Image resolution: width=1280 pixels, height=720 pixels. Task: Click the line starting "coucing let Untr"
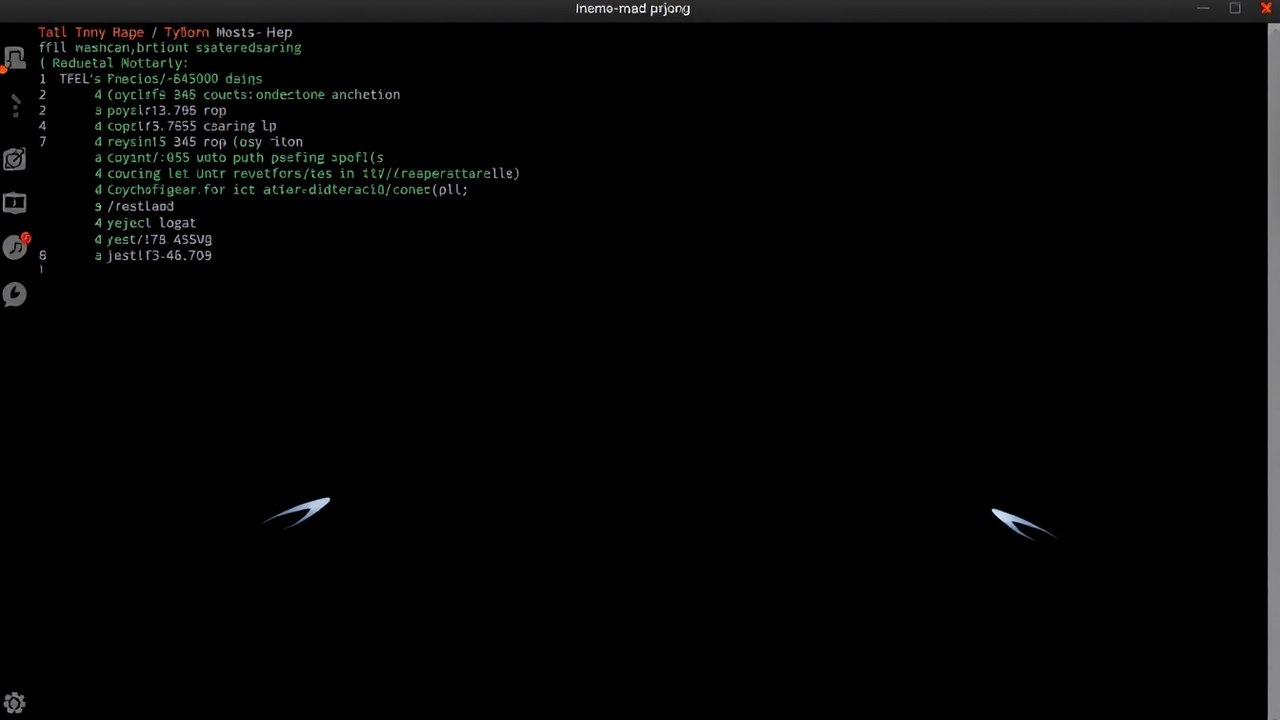[x=307, y=173]
